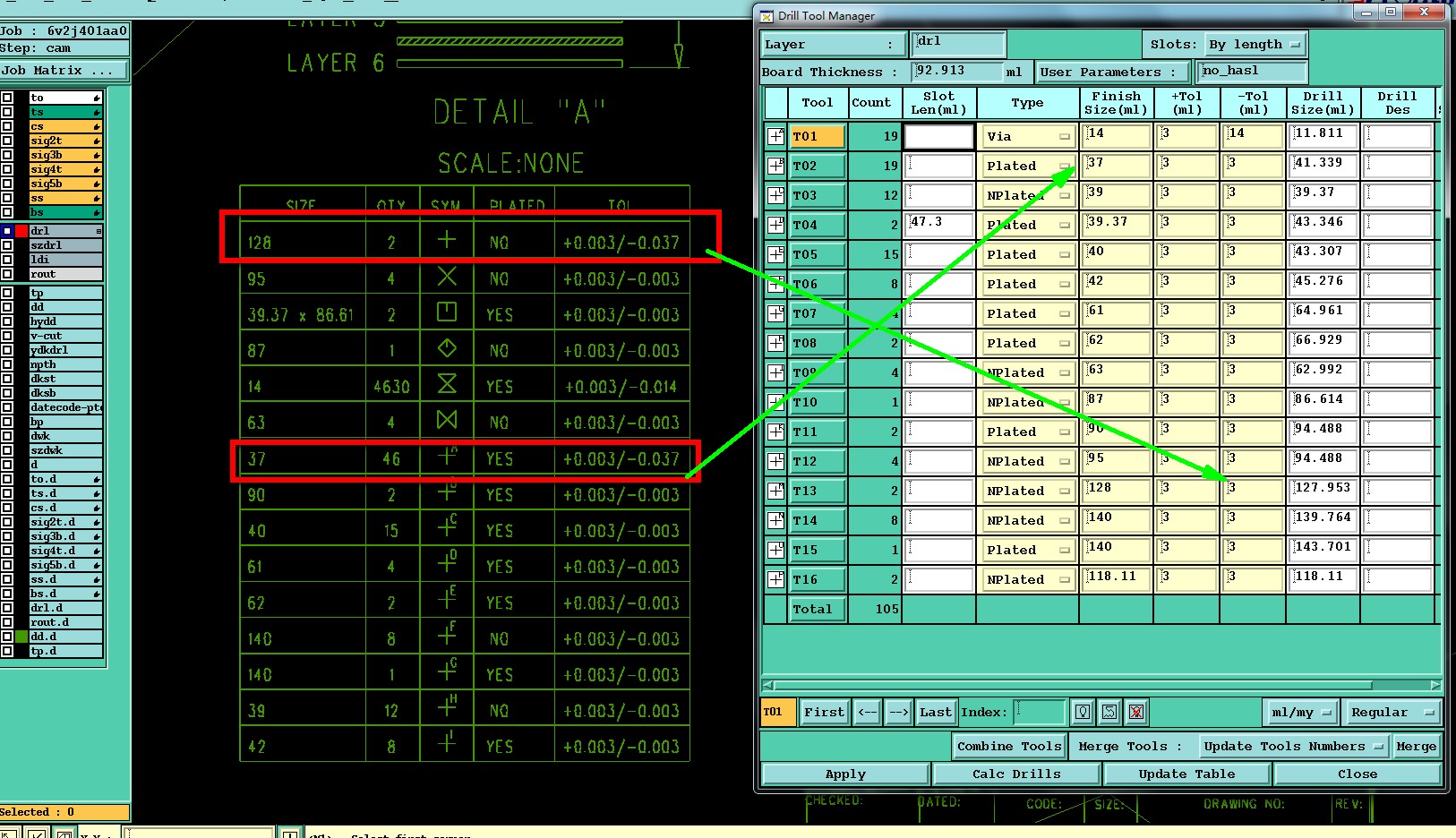Open the 'Regular' mode dropdown
This screenshot has width=1456, height=838.
click(x=1392, y=712)
